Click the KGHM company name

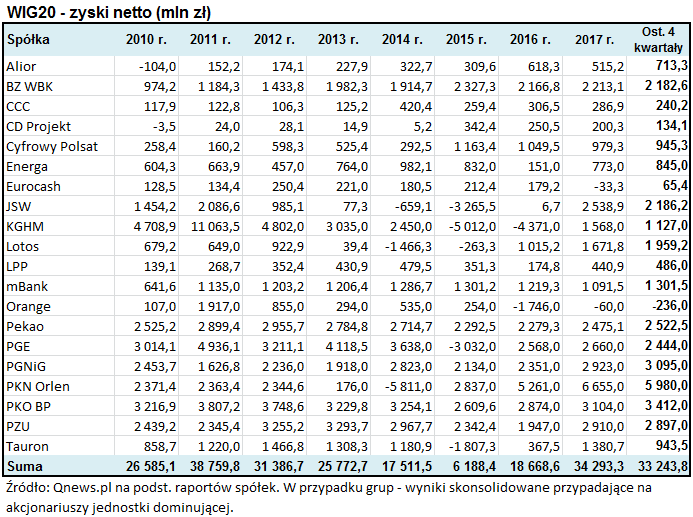(25, 226)
